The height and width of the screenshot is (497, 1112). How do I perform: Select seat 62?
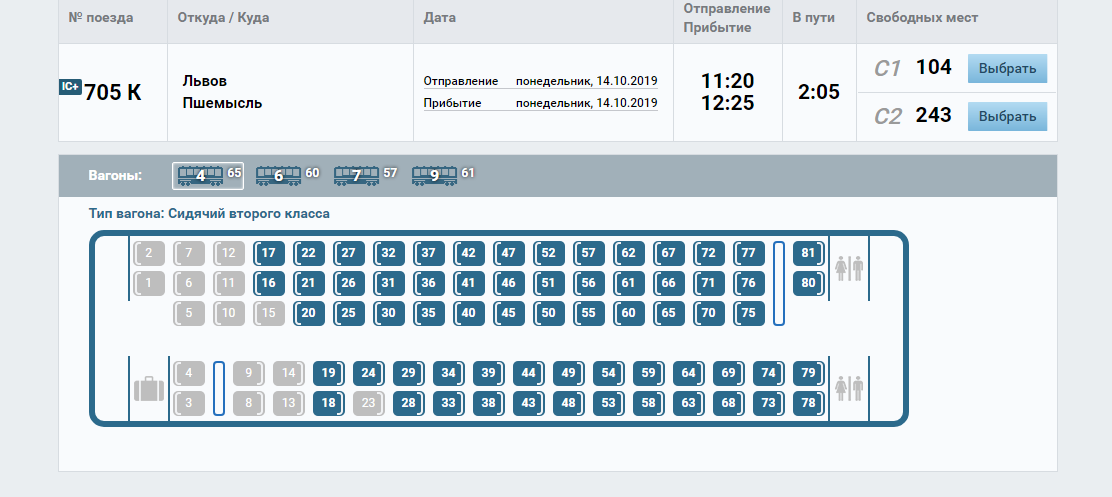click(x=628, y=253)
